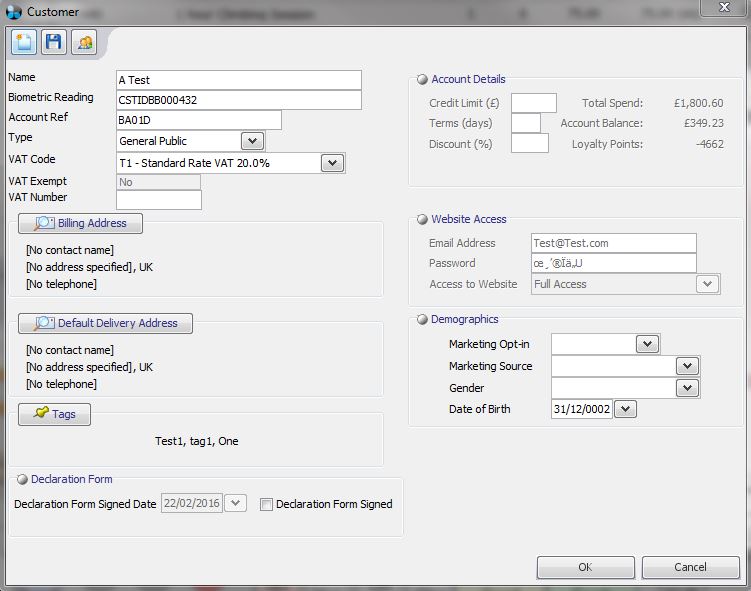751x591 pixels.
Task: Click the Website Access section bullet
Action: coord(422,219)
